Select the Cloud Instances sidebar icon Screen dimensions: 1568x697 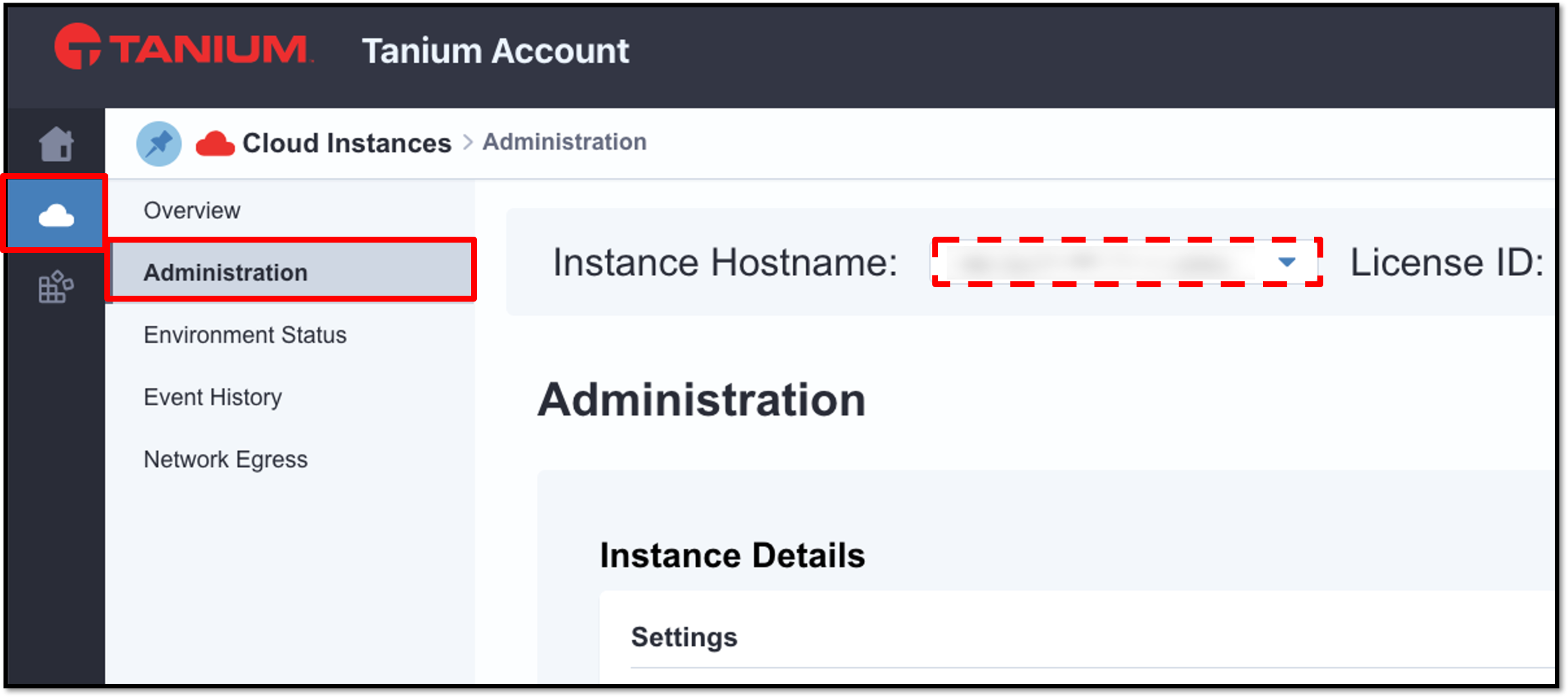point(55,214)
